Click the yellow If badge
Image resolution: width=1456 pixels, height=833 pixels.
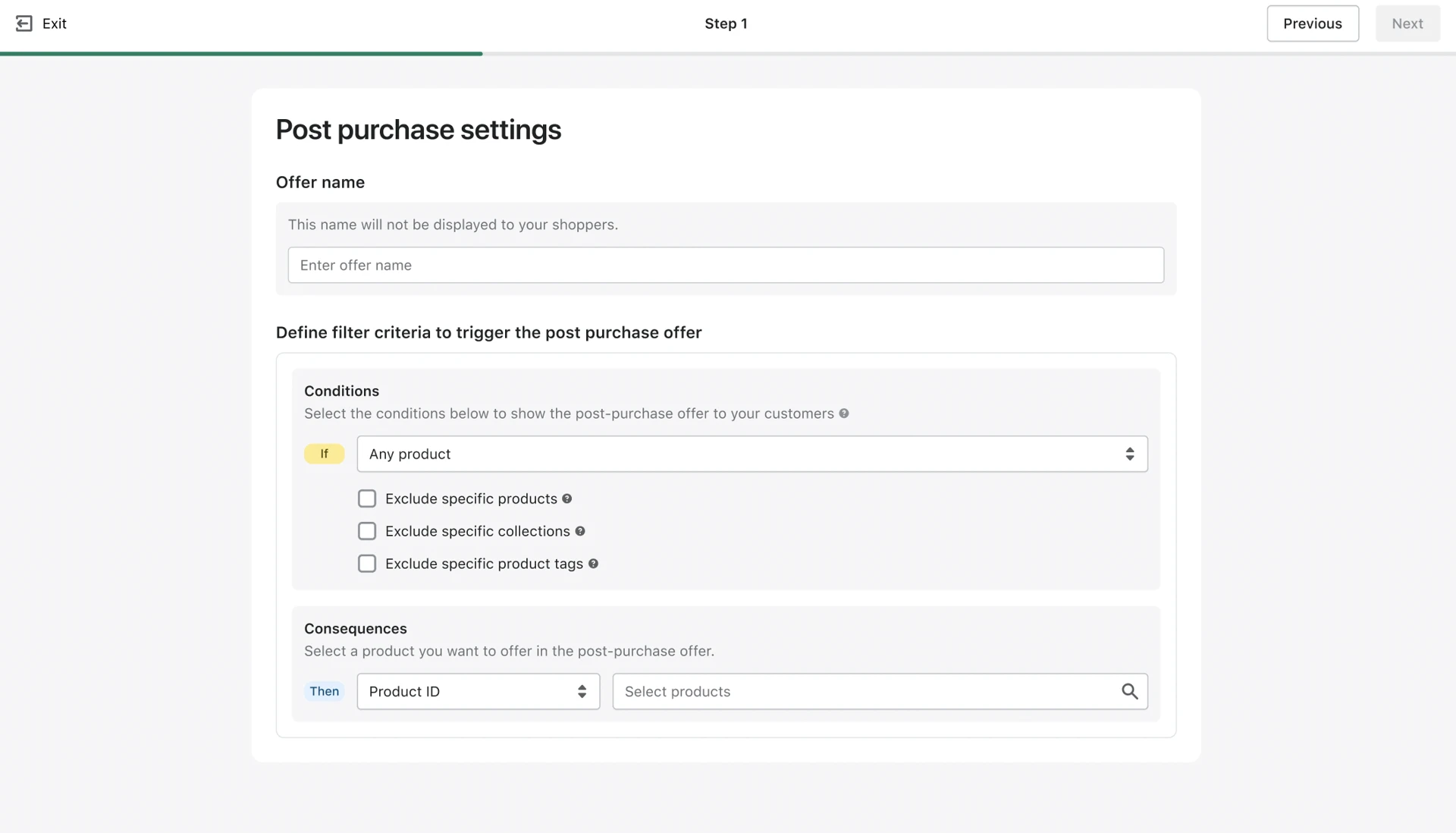[x=325, y=454]
